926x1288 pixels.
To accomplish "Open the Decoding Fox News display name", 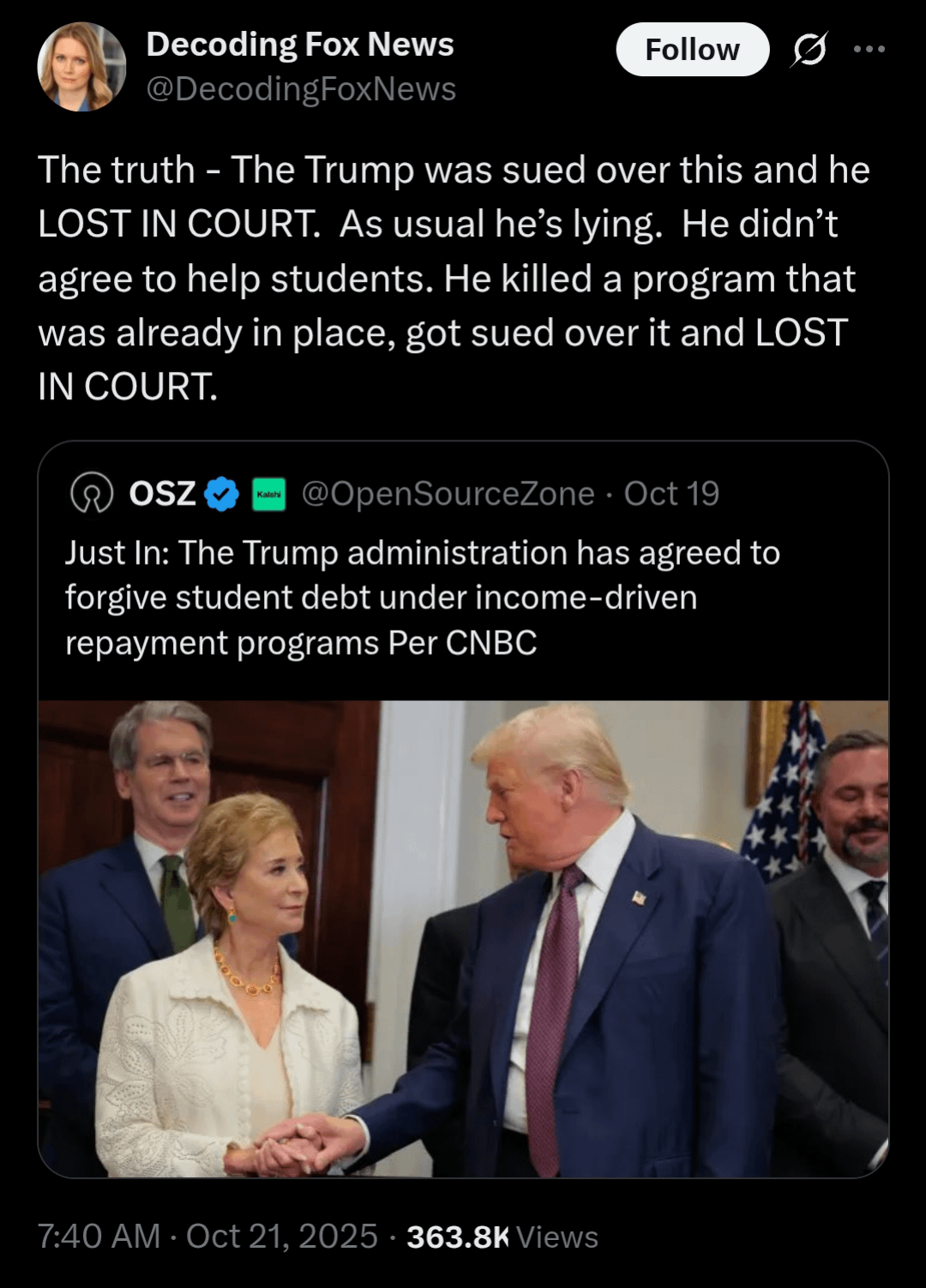I will click(x=300, y=45).
